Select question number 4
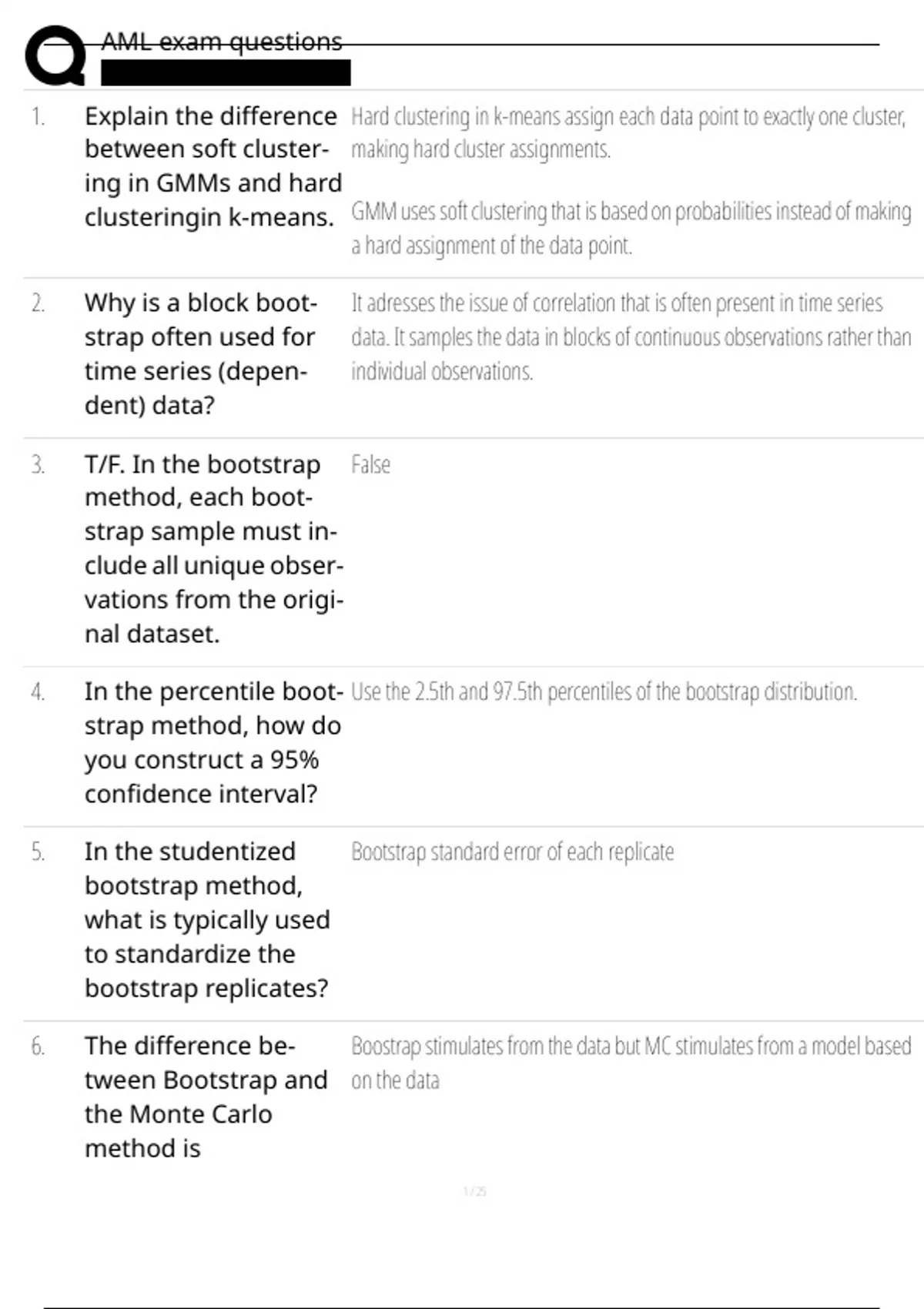The width and height of the screenshot is (924, 1309). point(38,692)
